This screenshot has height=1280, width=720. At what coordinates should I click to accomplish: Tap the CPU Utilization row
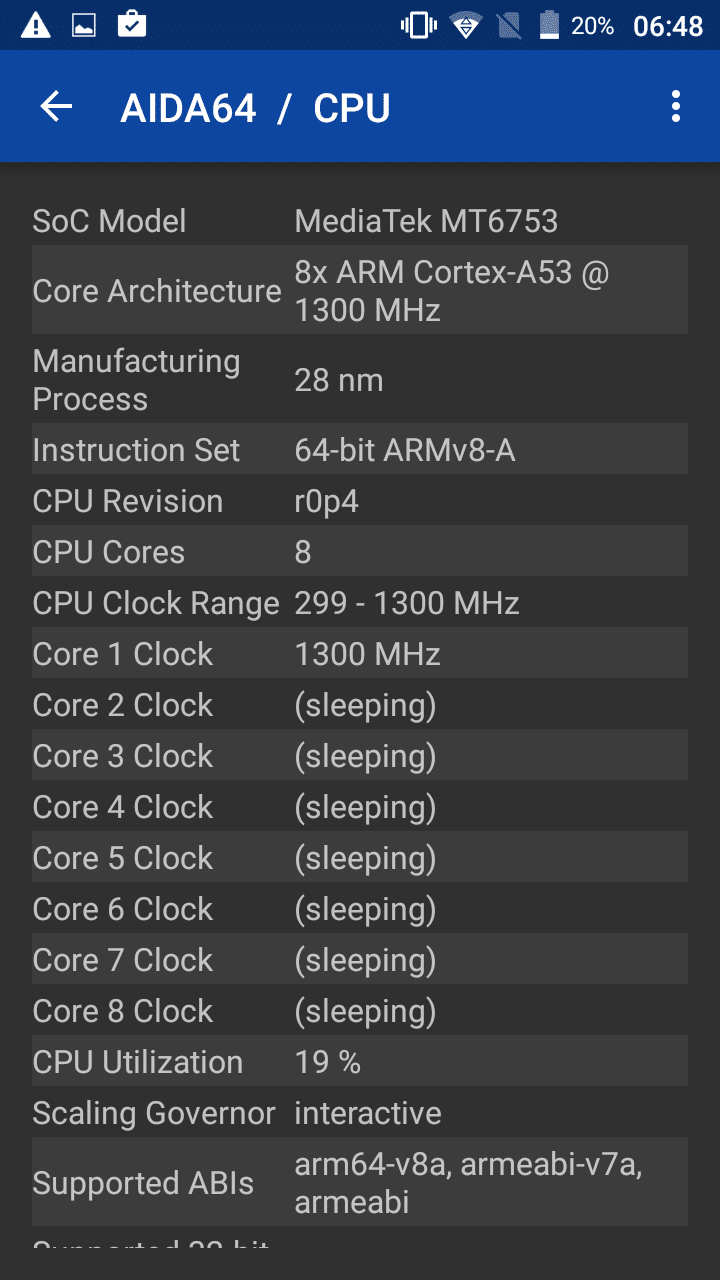click(x=360, y=1062)
